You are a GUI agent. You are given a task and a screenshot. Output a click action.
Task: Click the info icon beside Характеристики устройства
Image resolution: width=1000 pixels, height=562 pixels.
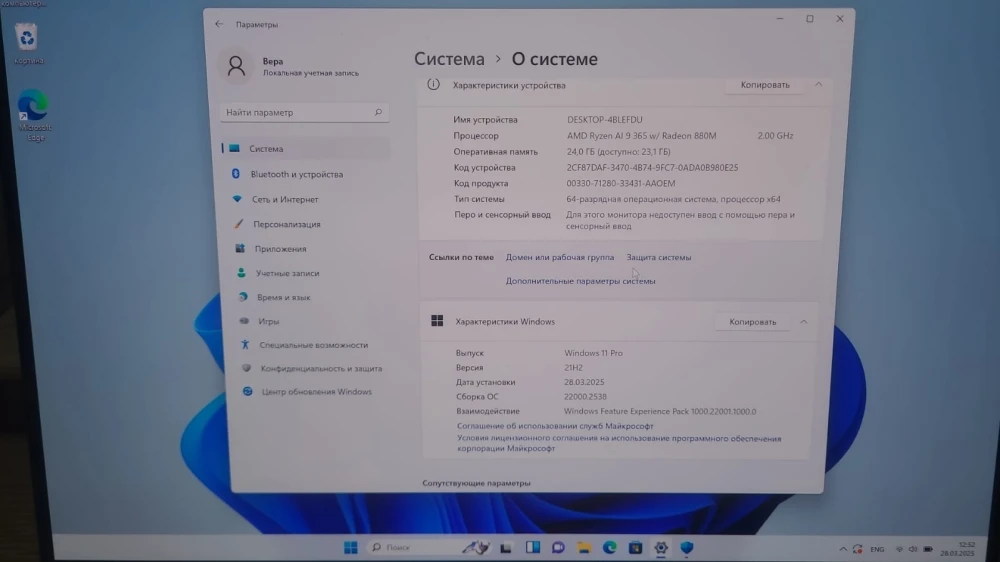click(x=434, y=84)
